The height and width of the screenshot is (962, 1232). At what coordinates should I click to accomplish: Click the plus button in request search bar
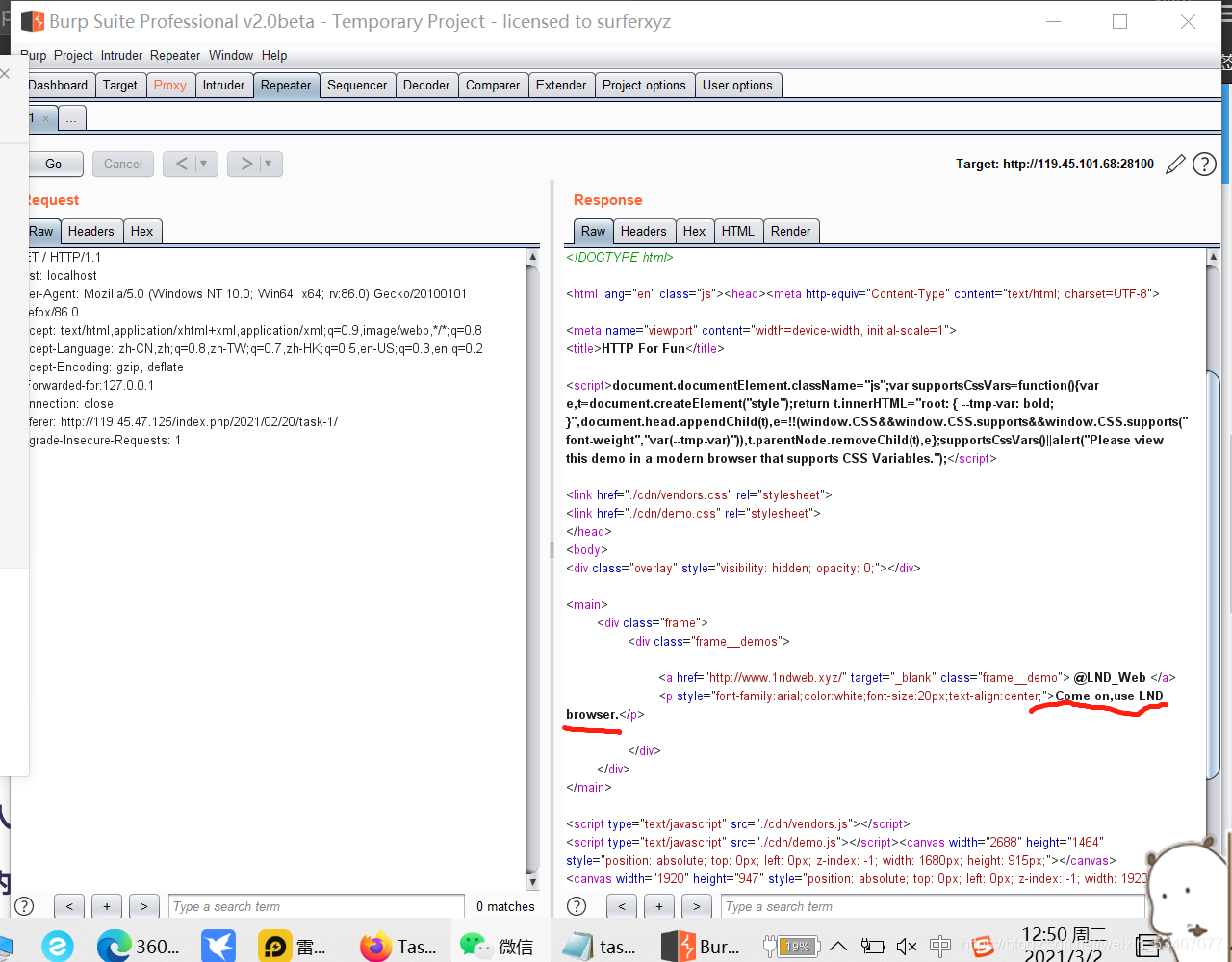[107, 906]
